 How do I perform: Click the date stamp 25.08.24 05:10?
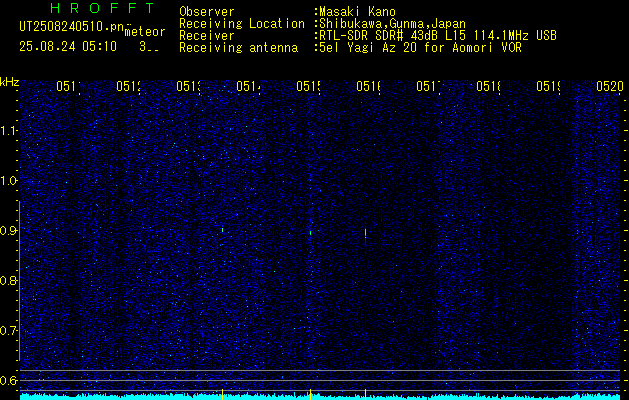tap(68, 47)
